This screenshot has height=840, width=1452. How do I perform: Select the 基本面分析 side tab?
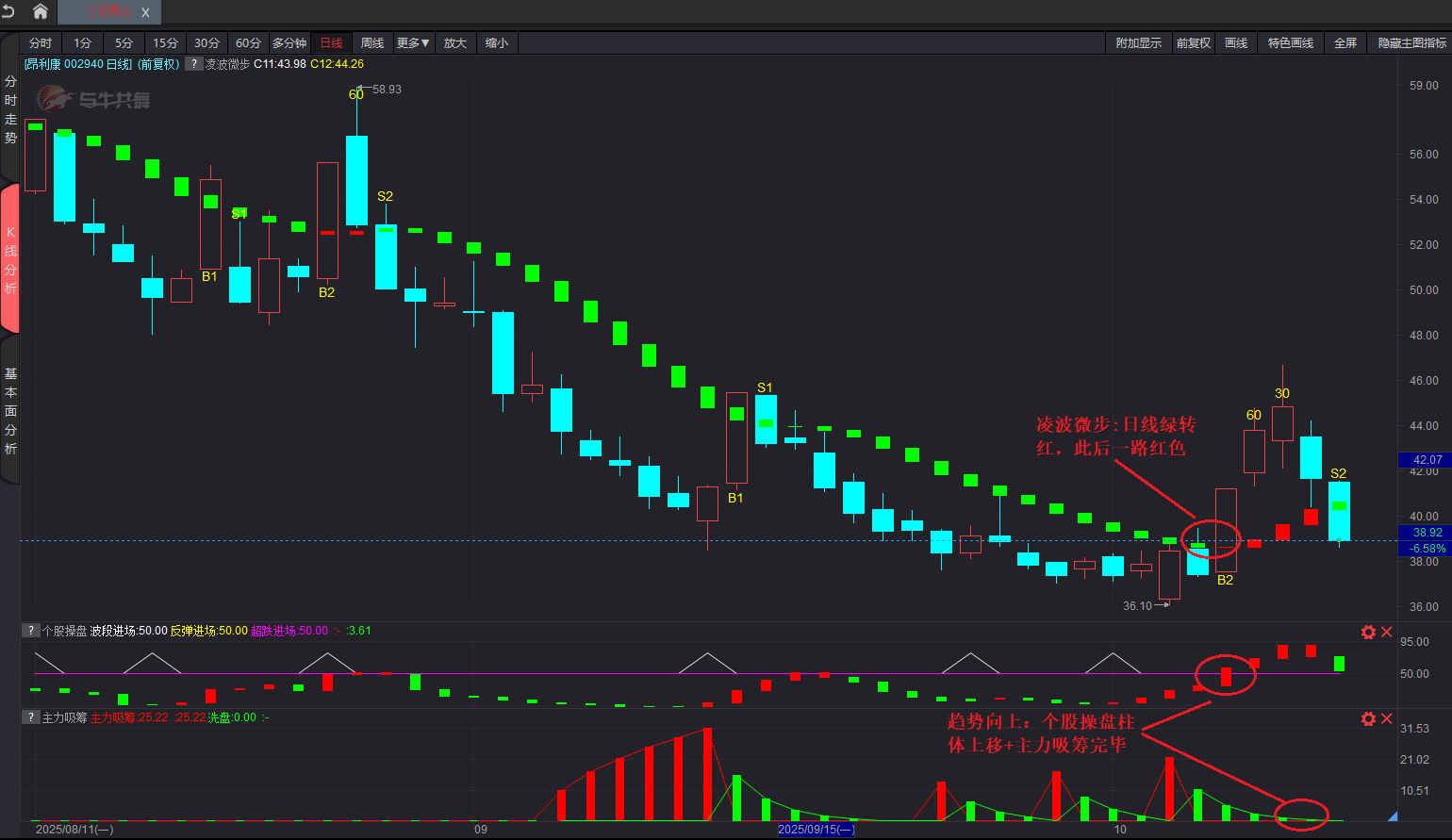point(10,411)
